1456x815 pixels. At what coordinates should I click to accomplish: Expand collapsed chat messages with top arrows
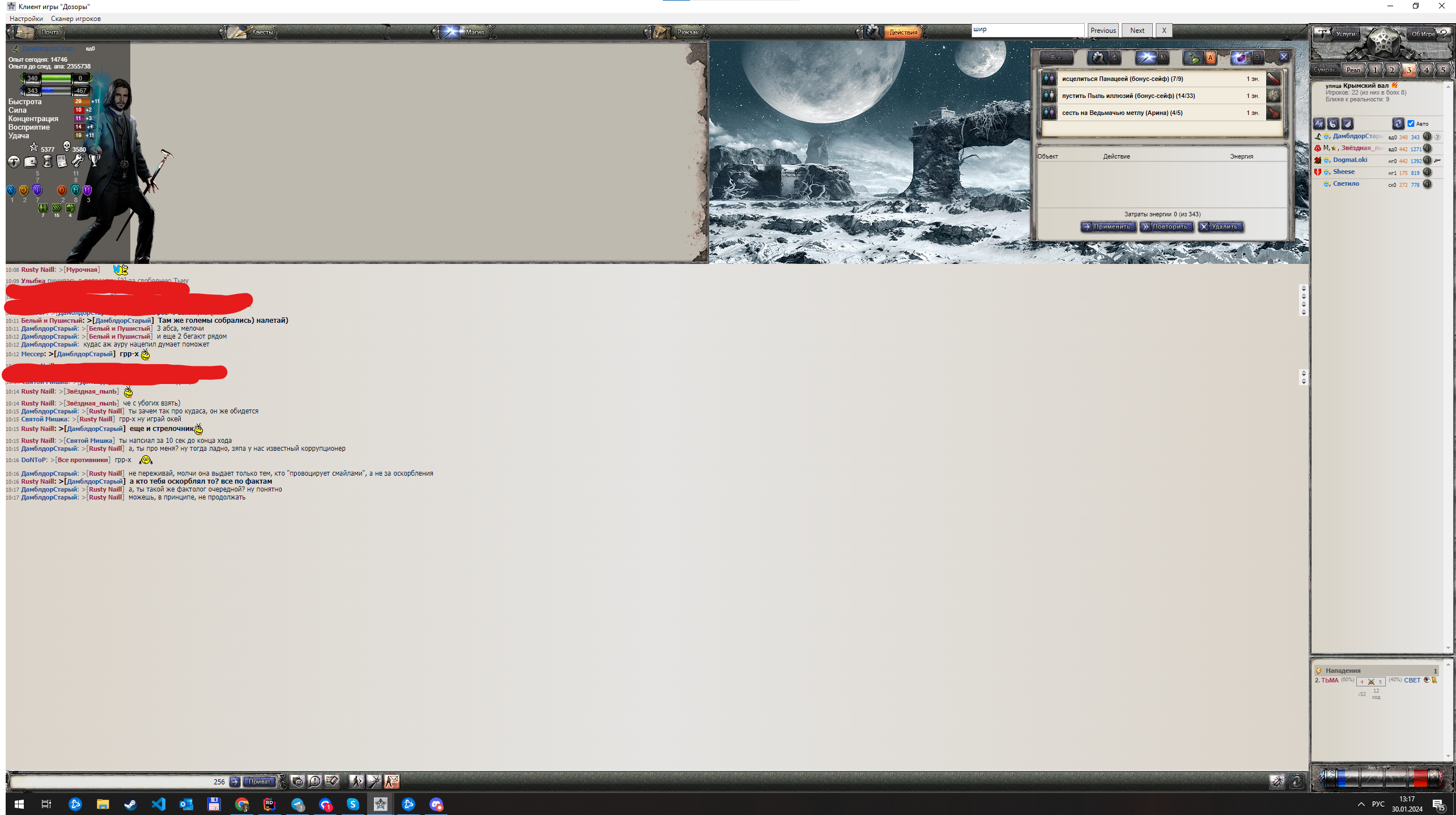click(1303, 300)
